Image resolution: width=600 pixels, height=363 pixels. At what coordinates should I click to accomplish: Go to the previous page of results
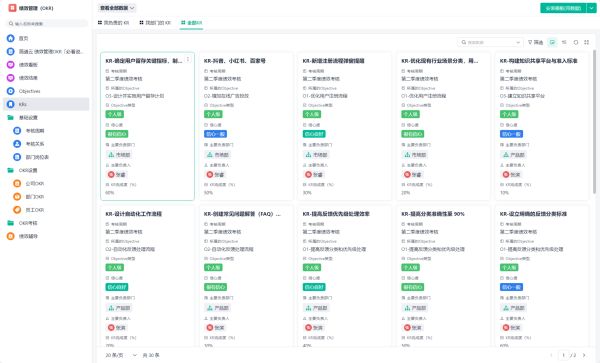[x=552, y=355]
